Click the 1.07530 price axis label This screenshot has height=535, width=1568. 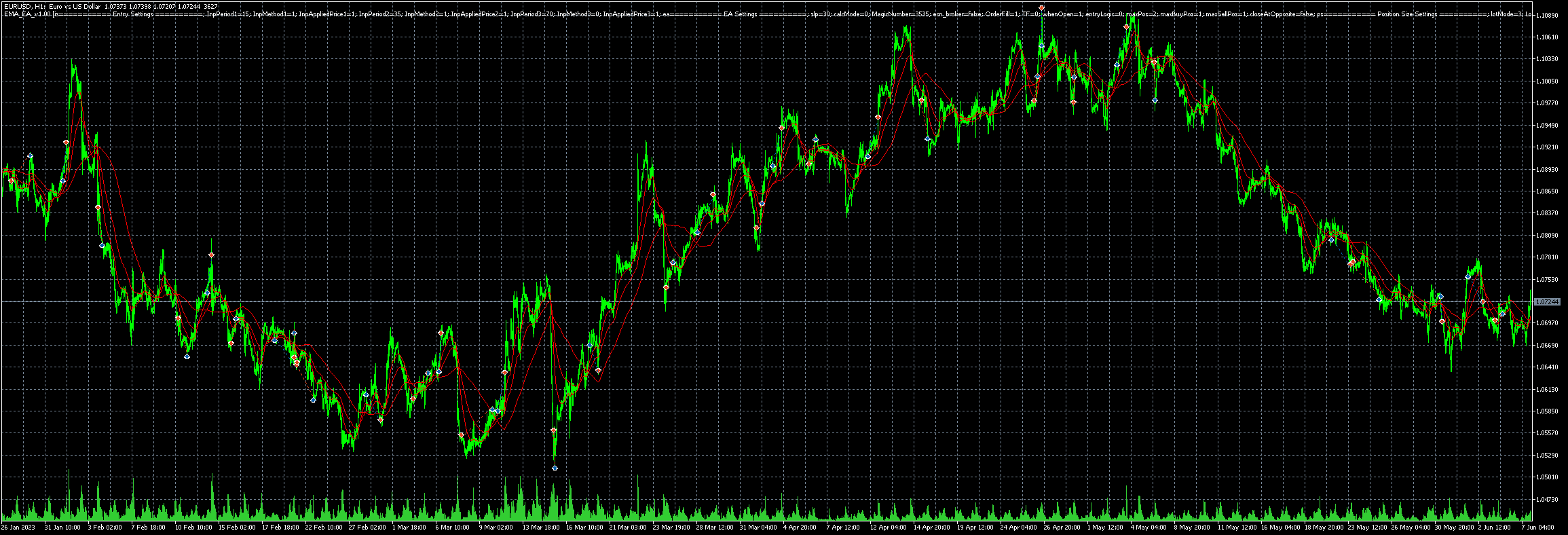point(1548,279)
